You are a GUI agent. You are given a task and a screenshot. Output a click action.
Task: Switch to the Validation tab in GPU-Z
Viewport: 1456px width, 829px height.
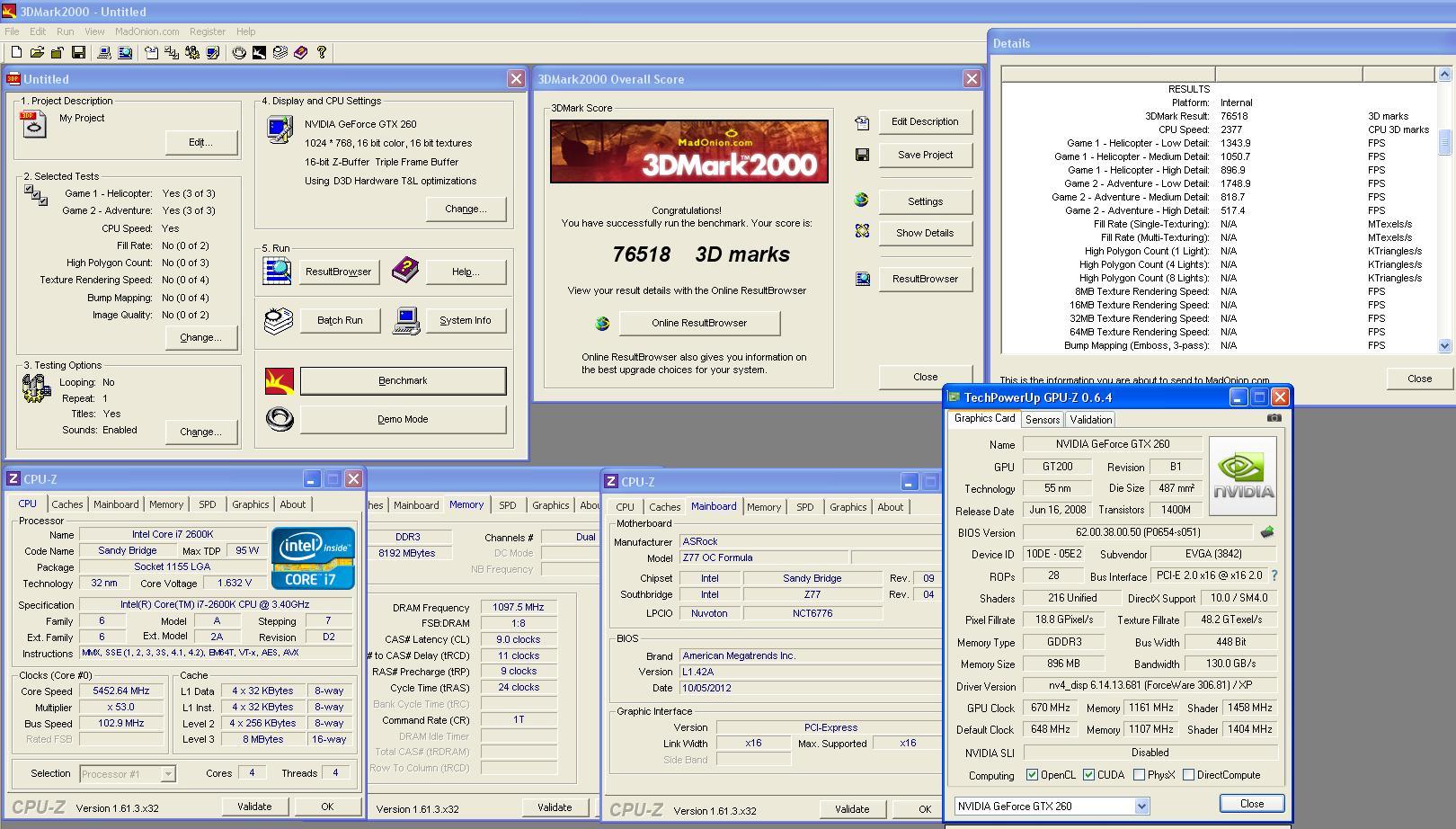point(1090,420)
